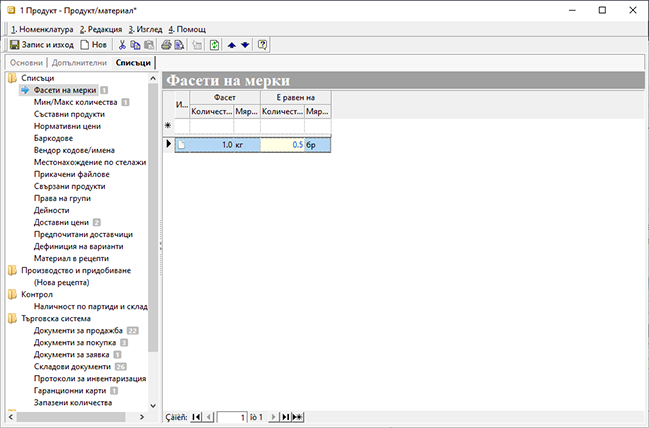This screenshot has width=649, height=428.
Task: Select the Списъци folder in the tree
Action: point(38,78)
